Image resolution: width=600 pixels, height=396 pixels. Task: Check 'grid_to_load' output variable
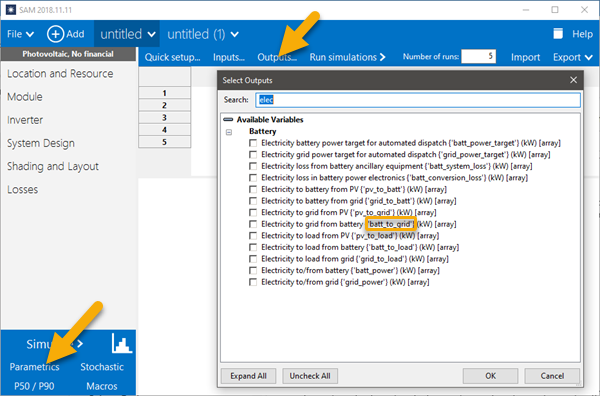pyautogui.click(x=253, y=259)
